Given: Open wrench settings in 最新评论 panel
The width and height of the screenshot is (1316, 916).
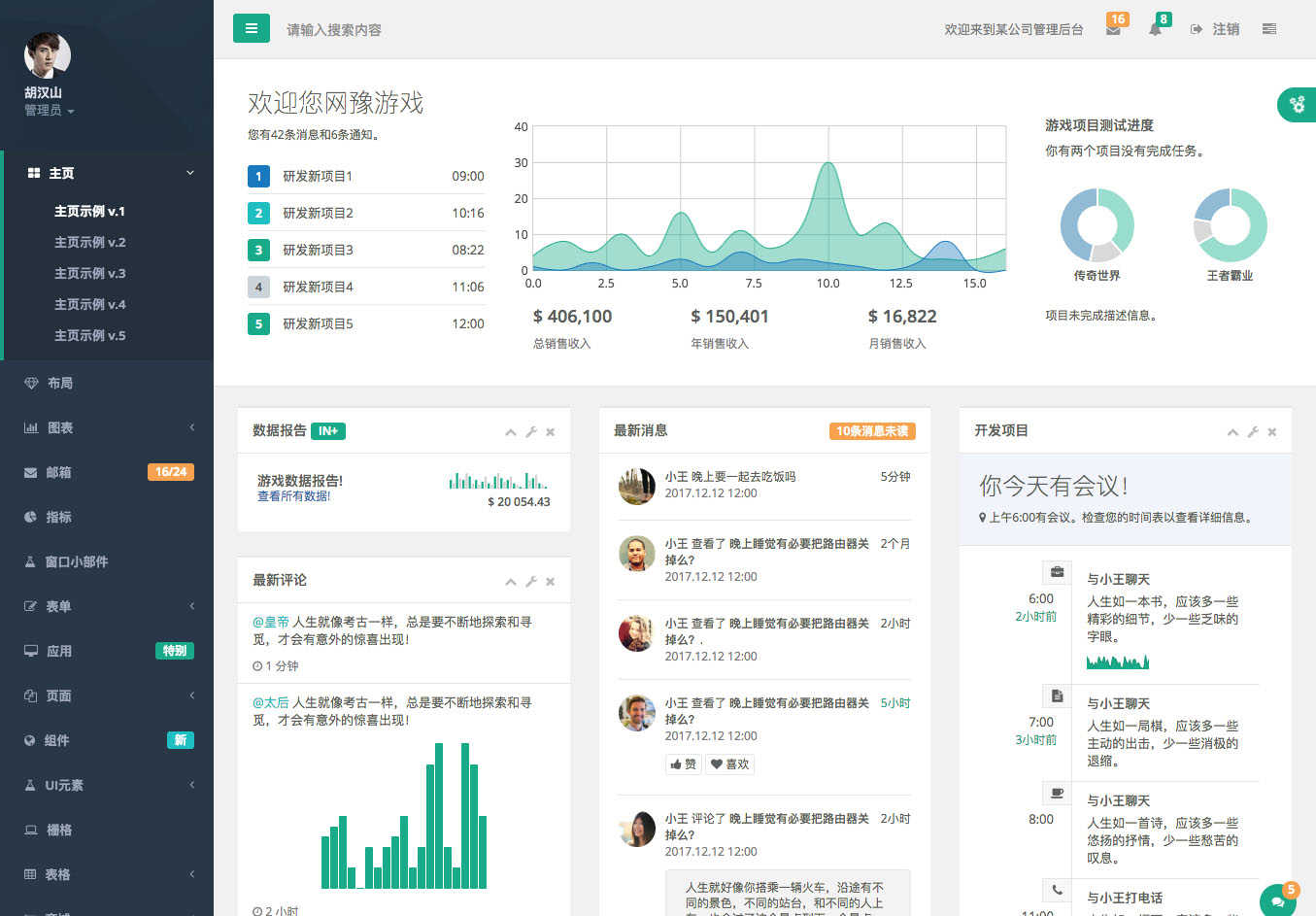Looking at the screenshot, I should 531,582.
